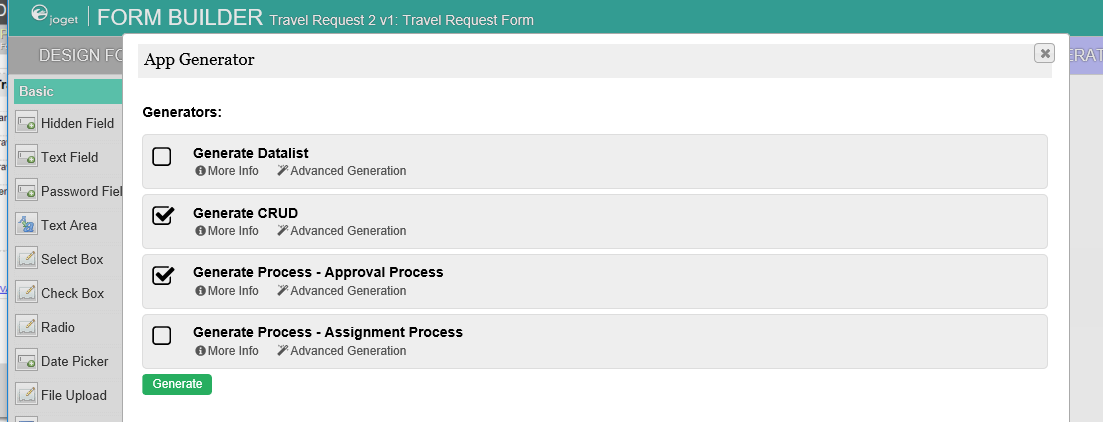The width and height of the screenshot is (1103, 422).
Task: Click the Hidden Field palette icon
Action: coord(27,123)
